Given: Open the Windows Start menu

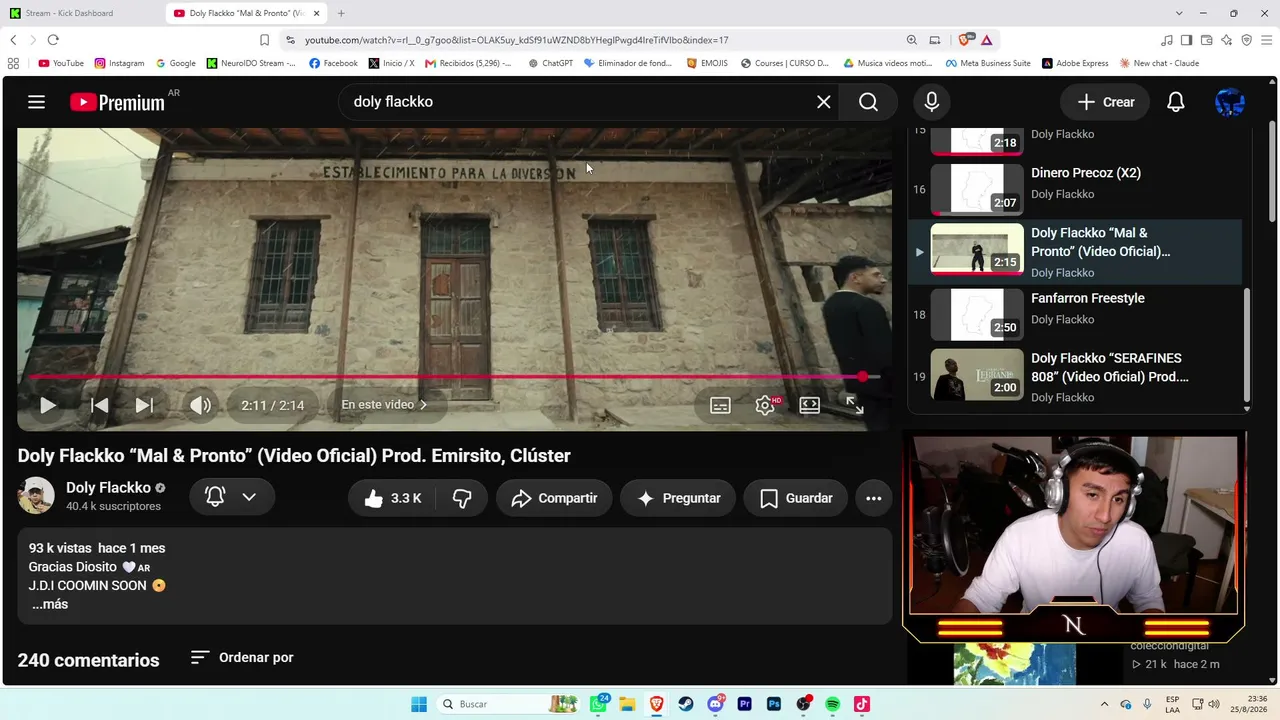Looking at the screenshot, I should click(419, 704).
